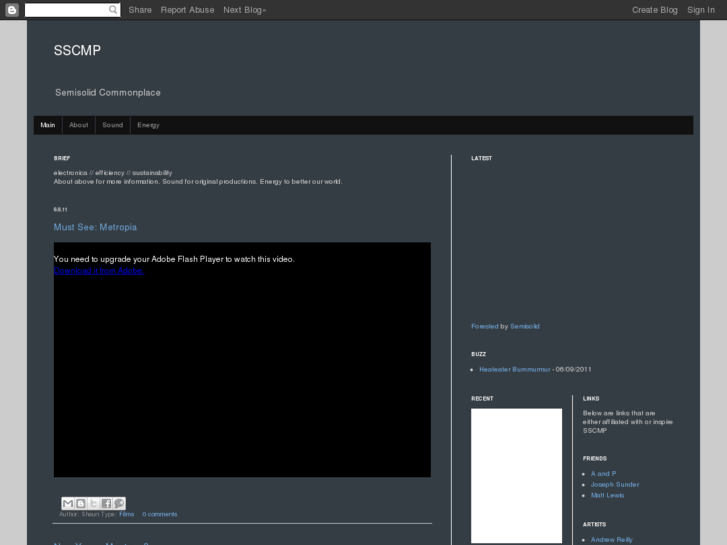Image resolution: width=727 pixels, height=545 pixels.
Task: Open Matt Lewis friend link
Action: (x=607, y=495)
